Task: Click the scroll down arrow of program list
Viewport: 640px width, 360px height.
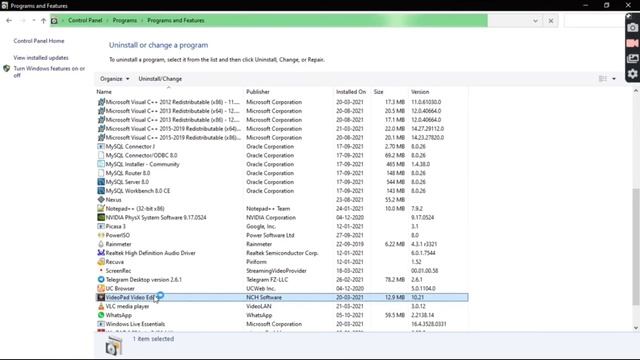Action: point(636,328)
